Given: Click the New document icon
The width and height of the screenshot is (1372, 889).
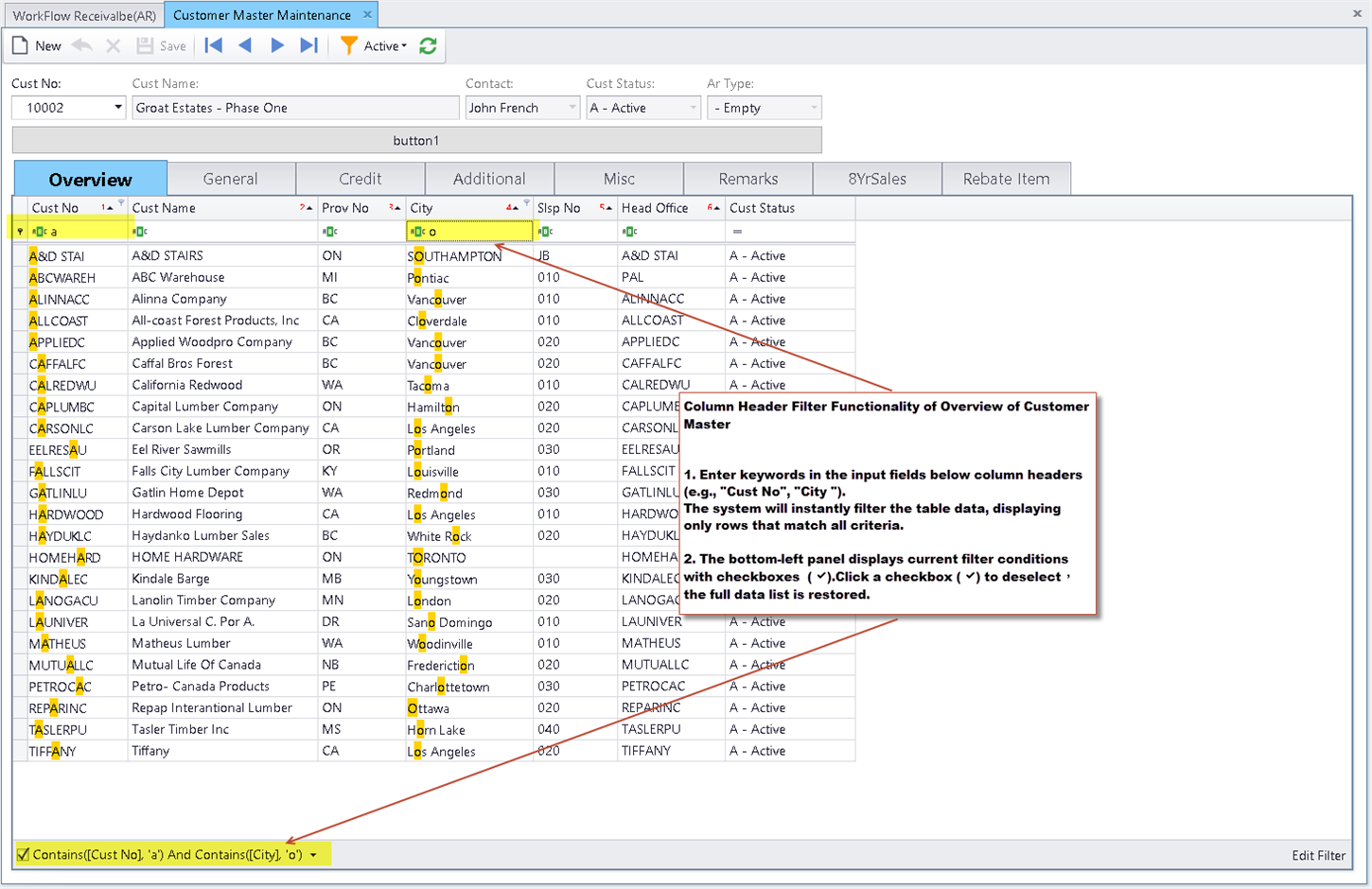Looking at the screenshot, I should [21, 45].
